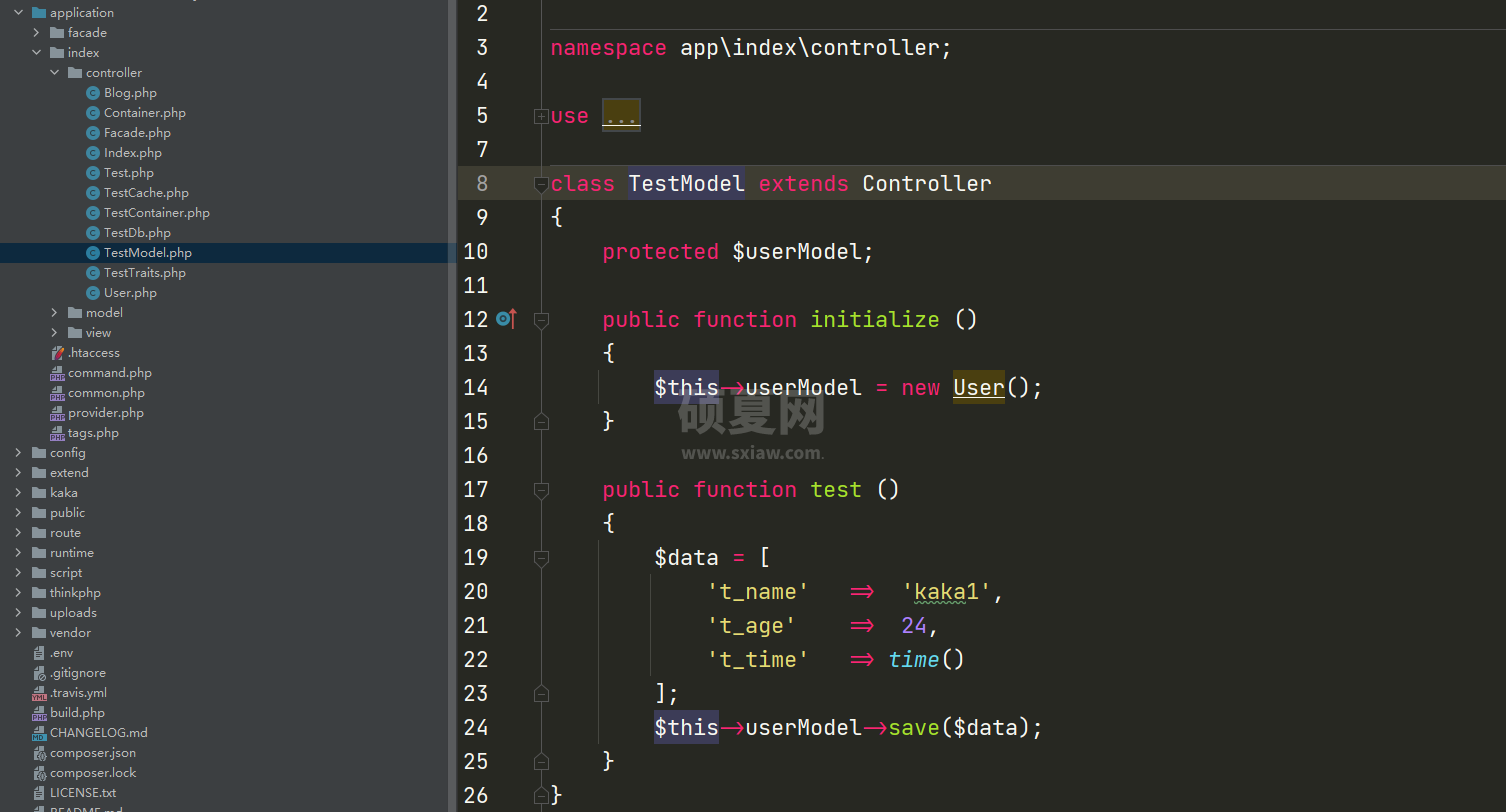Expand the thinkphp folder

[x=18, y=593]
